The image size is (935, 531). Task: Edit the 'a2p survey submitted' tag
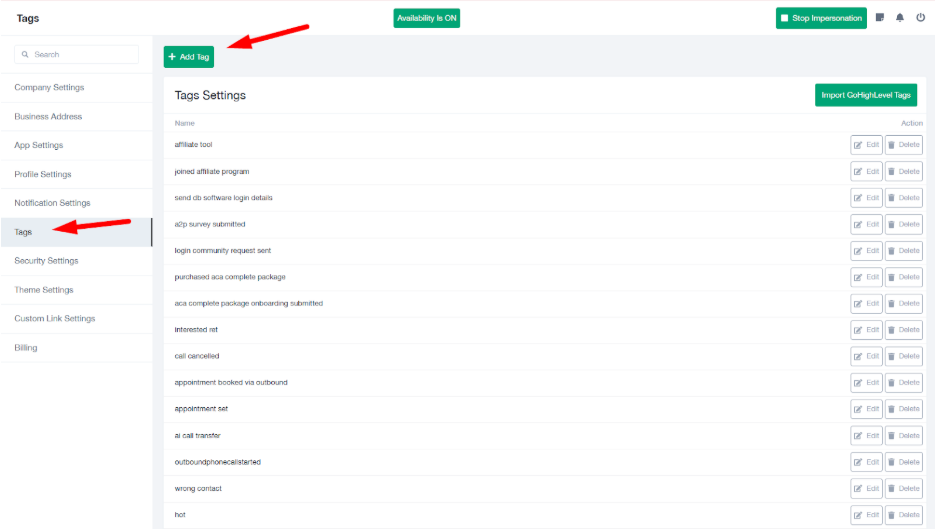[x=866, y=224]
